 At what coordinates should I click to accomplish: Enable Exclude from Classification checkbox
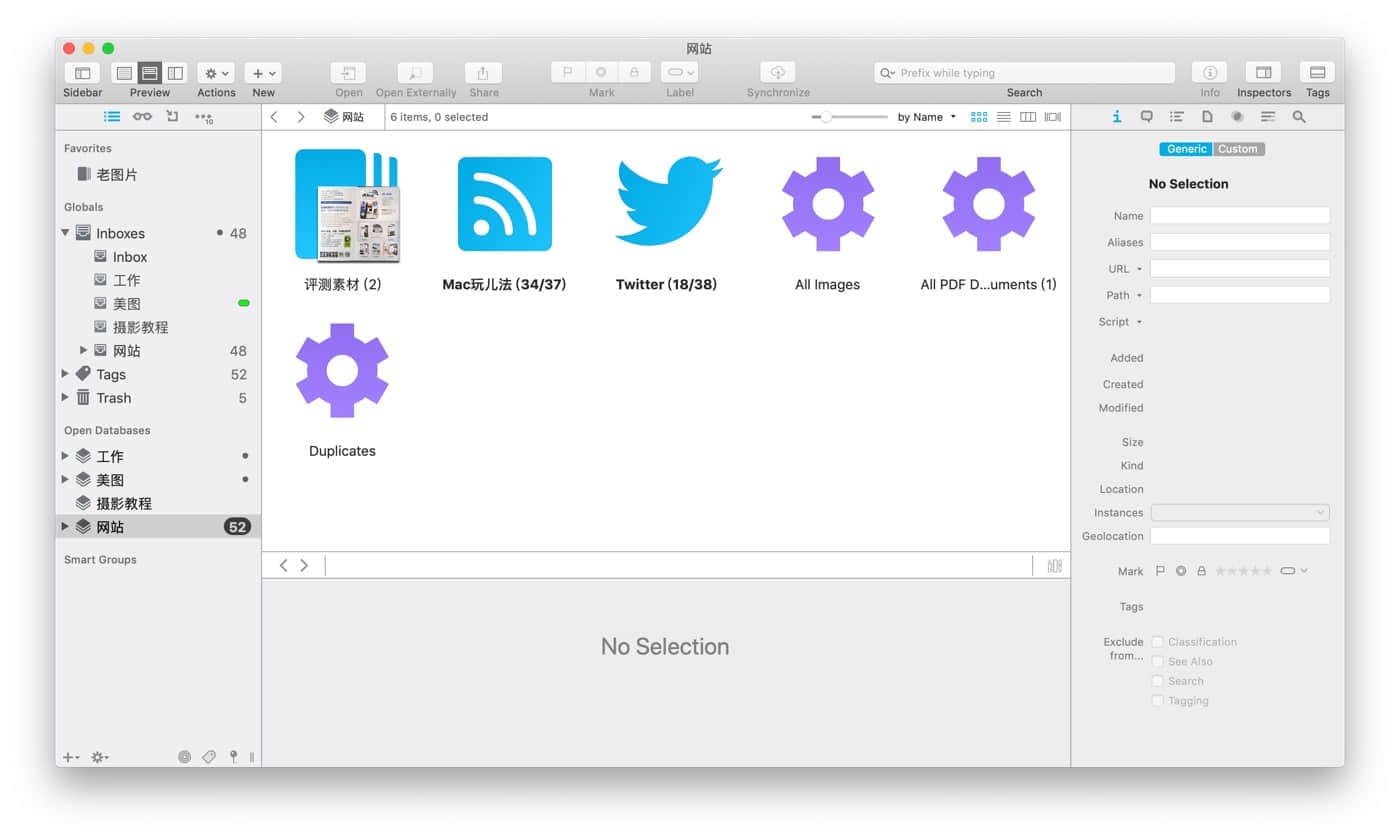(x=1157, y=642)
